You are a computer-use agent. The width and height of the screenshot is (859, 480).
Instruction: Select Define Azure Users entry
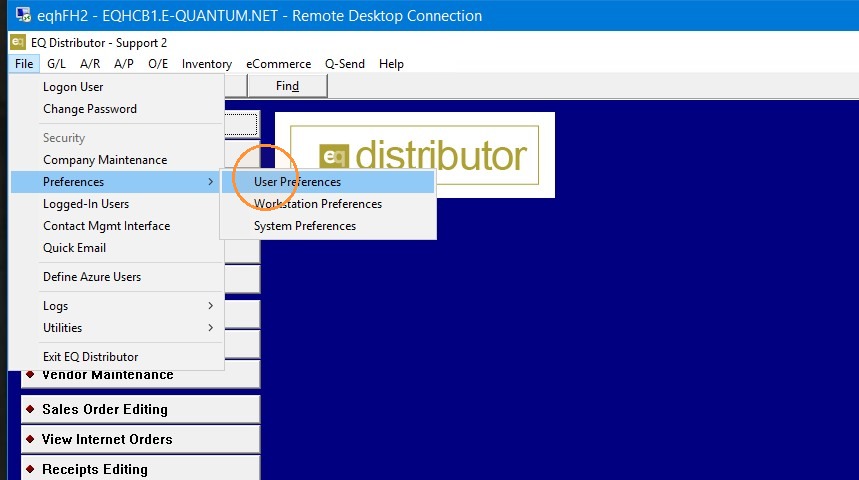pos(117,277)
